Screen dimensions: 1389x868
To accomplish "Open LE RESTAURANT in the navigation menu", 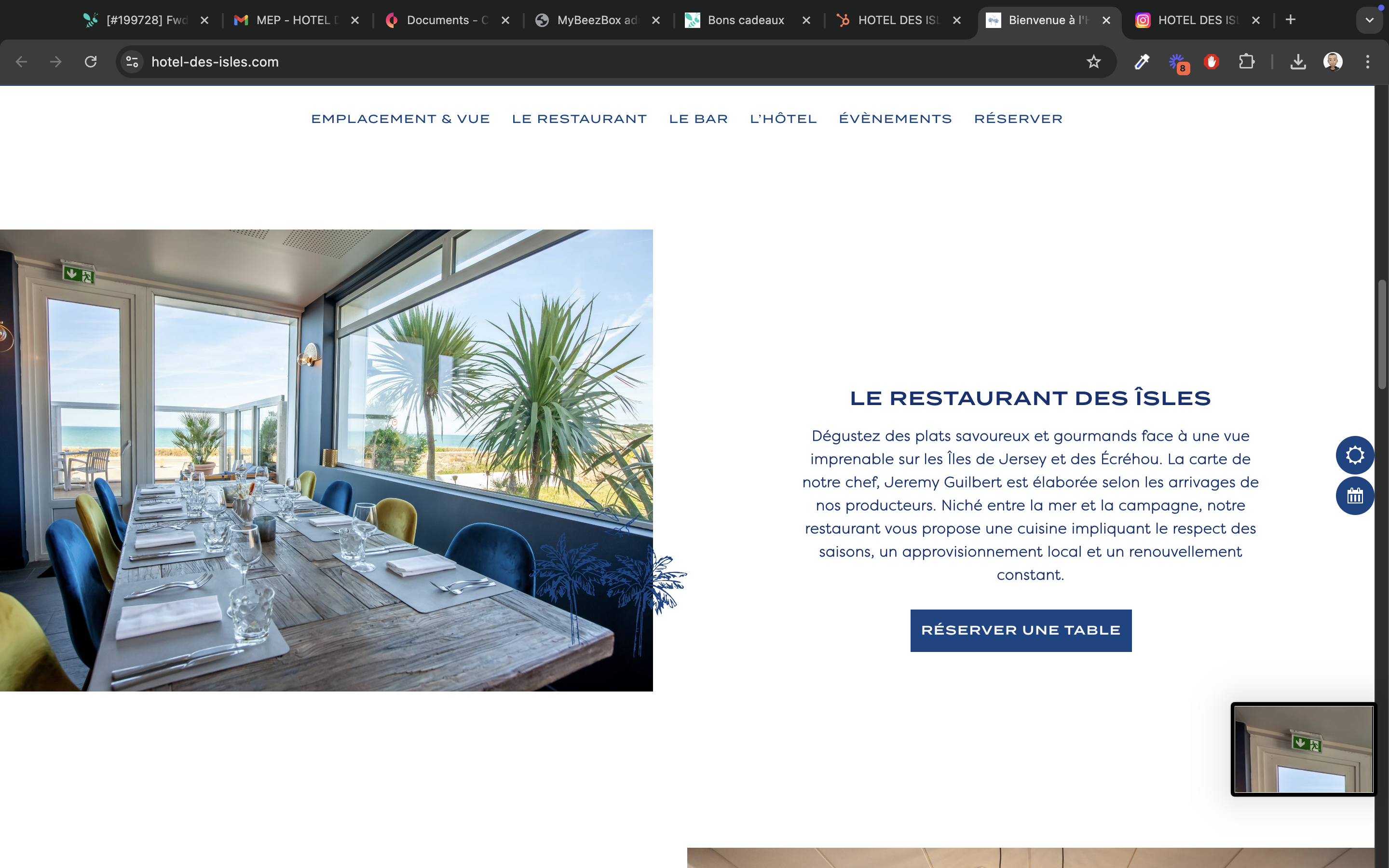I will tap(579, 119).
